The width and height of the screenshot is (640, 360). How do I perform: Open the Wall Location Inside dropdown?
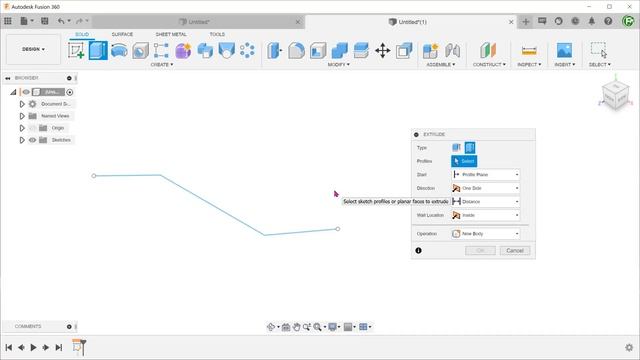pos(486,215)
